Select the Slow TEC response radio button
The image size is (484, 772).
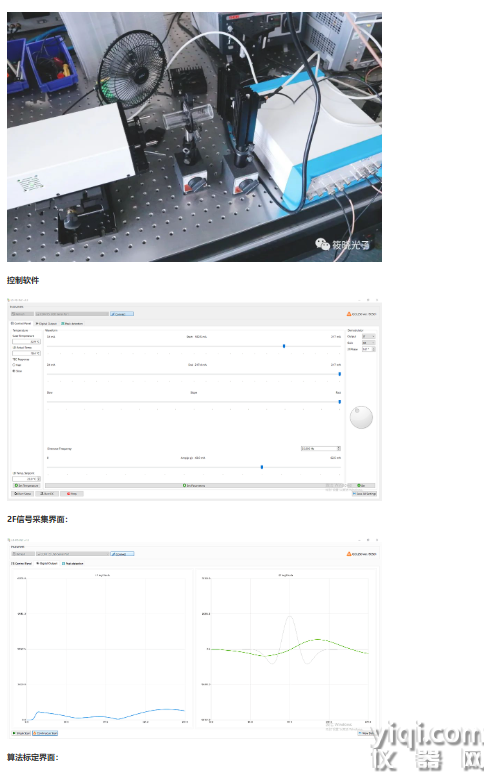(x=14, y=371)
